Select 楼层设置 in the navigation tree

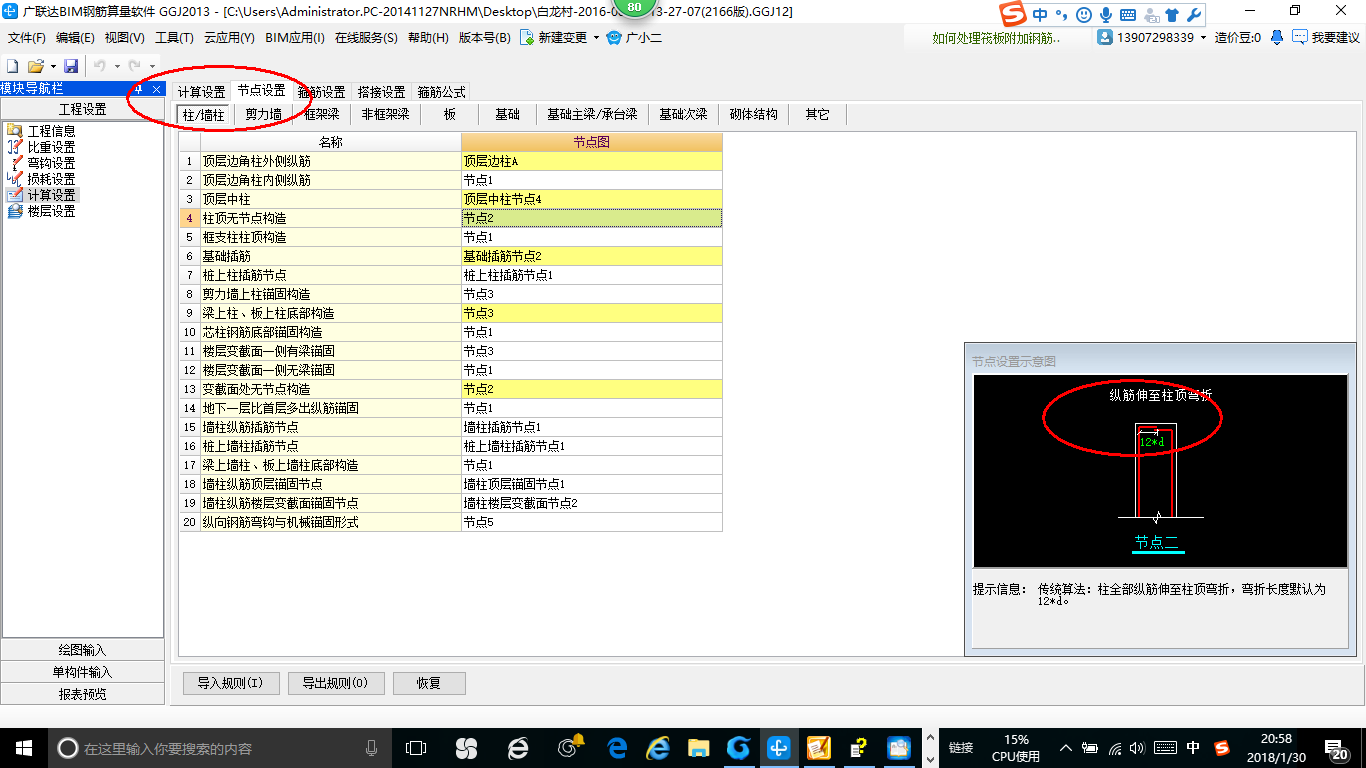coord(51,211)
